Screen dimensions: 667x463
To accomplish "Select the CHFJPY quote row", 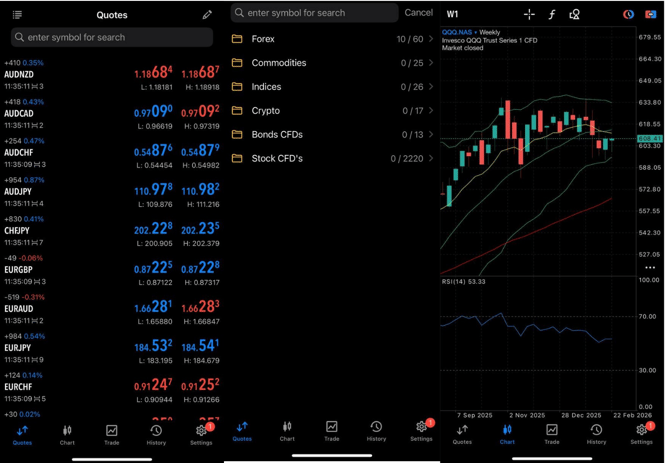I will click(x=112, y=232).
